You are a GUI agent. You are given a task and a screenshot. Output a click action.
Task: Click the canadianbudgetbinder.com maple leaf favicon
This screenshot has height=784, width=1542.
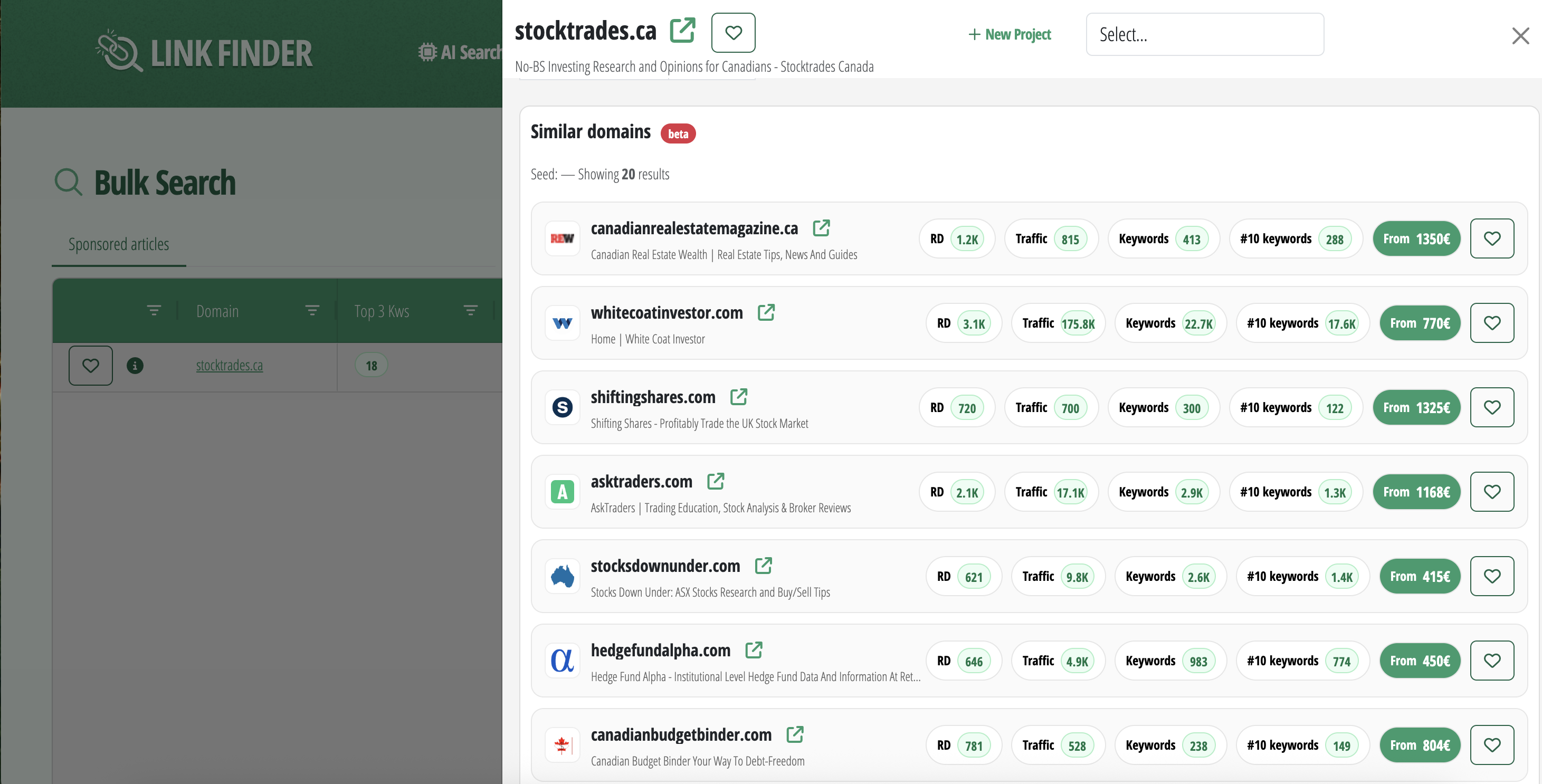pyautogui.click(x=562, y=745)
